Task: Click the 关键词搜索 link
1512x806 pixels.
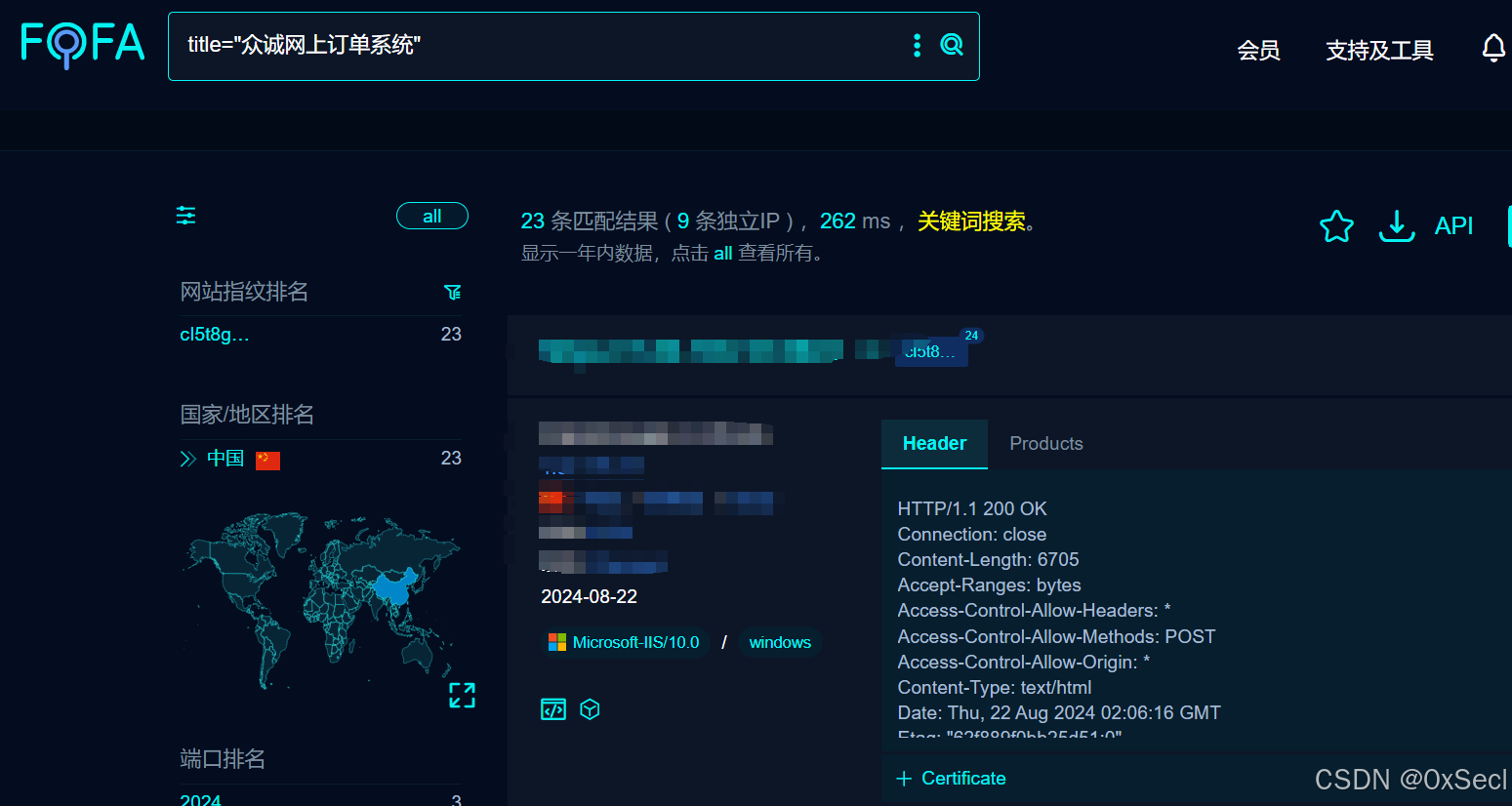Action: point(971,221)
